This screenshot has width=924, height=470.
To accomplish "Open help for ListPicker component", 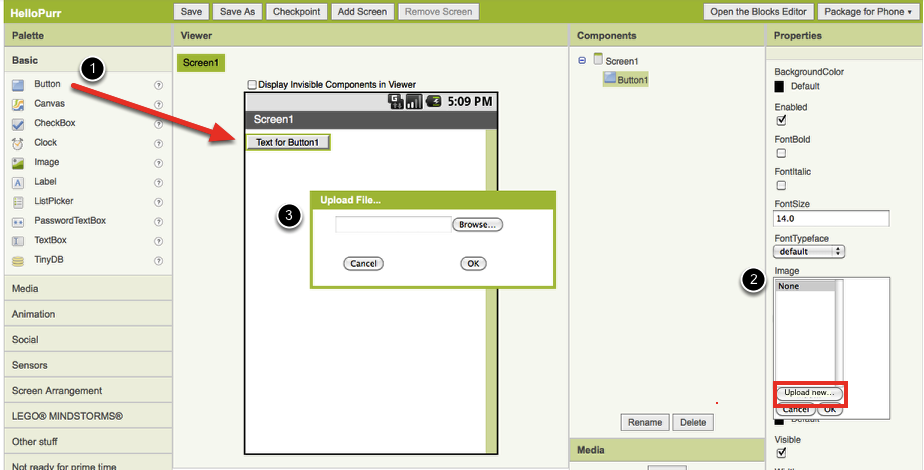I will [x=158, y=202].
